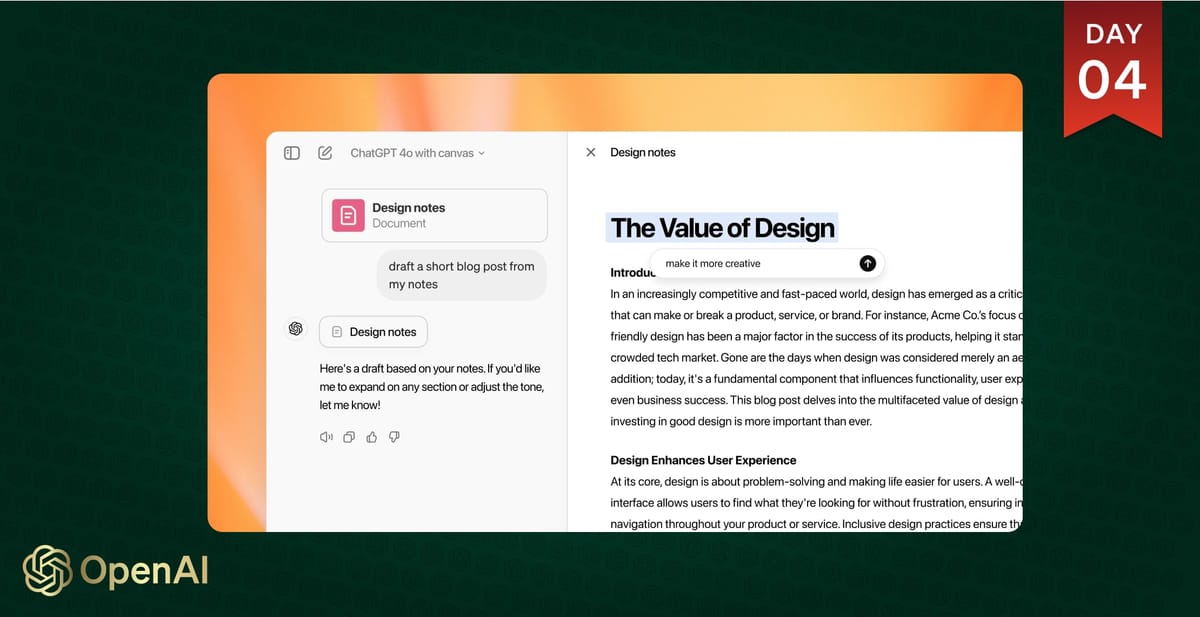Click the 'At its core, design is about' line

coord(816,481)
